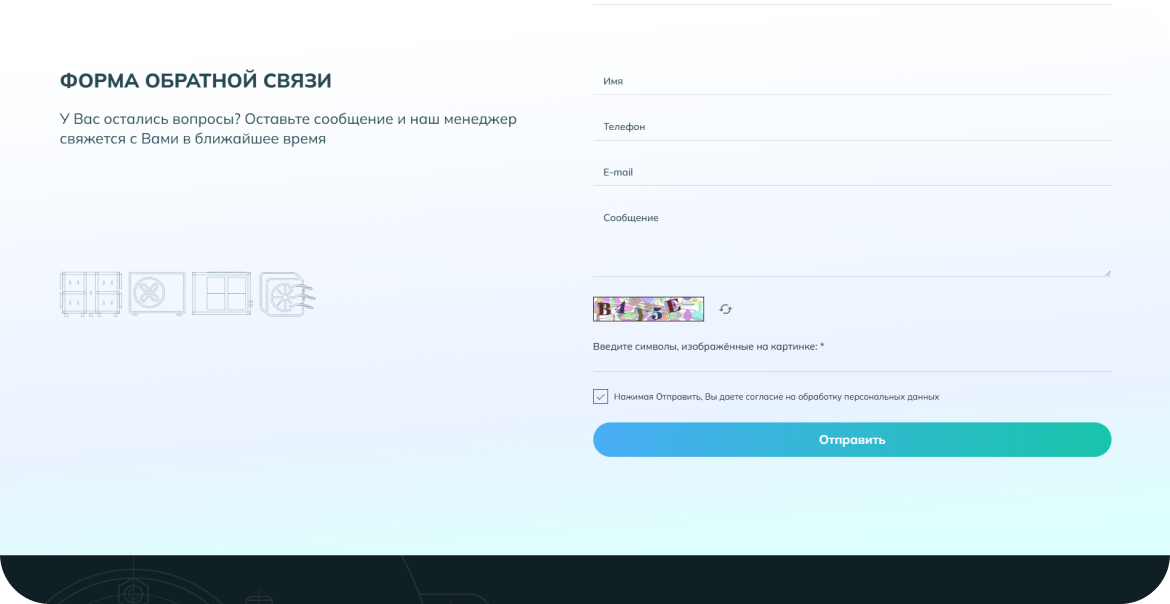Click the captcha picture B4y5E

click(x=648, y=309)
